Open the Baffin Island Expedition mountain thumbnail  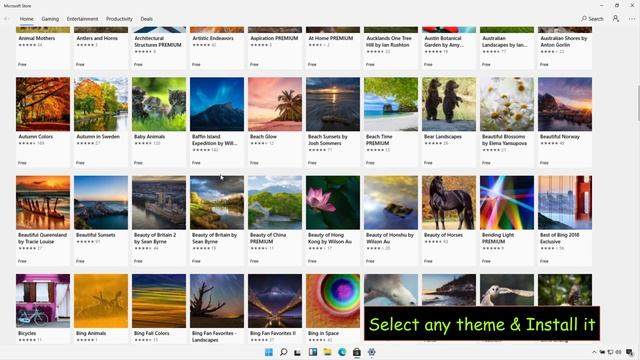click(217, 104)
